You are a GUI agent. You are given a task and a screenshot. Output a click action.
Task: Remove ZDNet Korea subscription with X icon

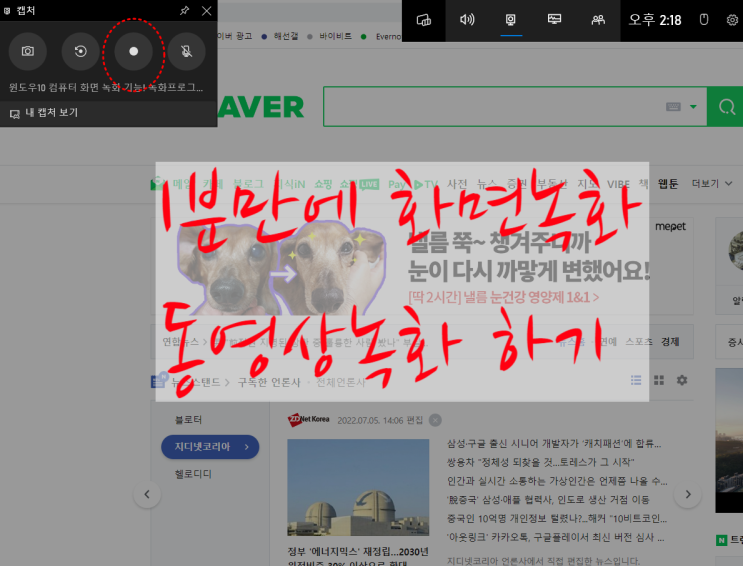[435, 420]
